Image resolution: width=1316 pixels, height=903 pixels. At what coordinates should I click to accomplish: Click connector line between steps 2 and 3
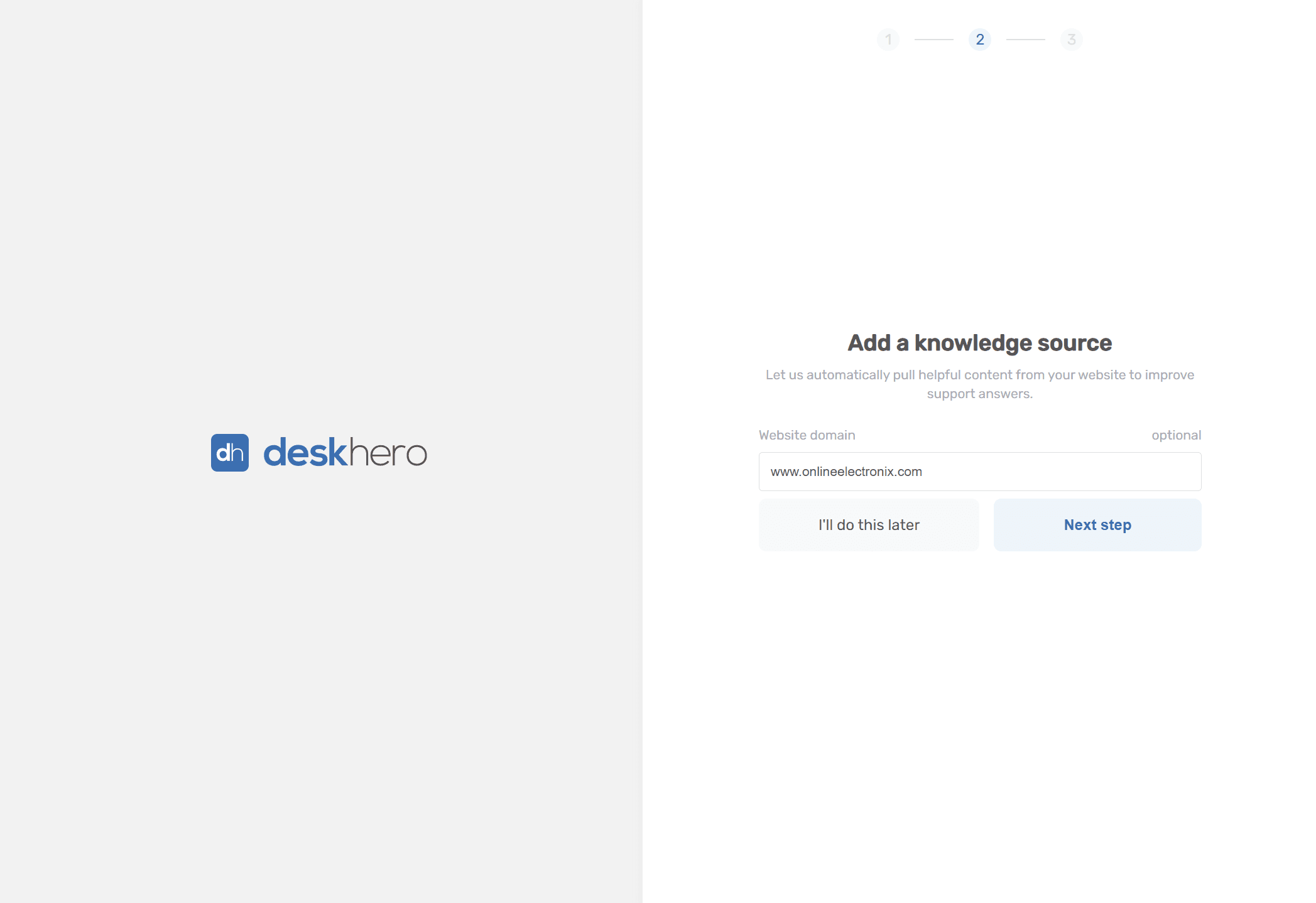pos(1025,40)
